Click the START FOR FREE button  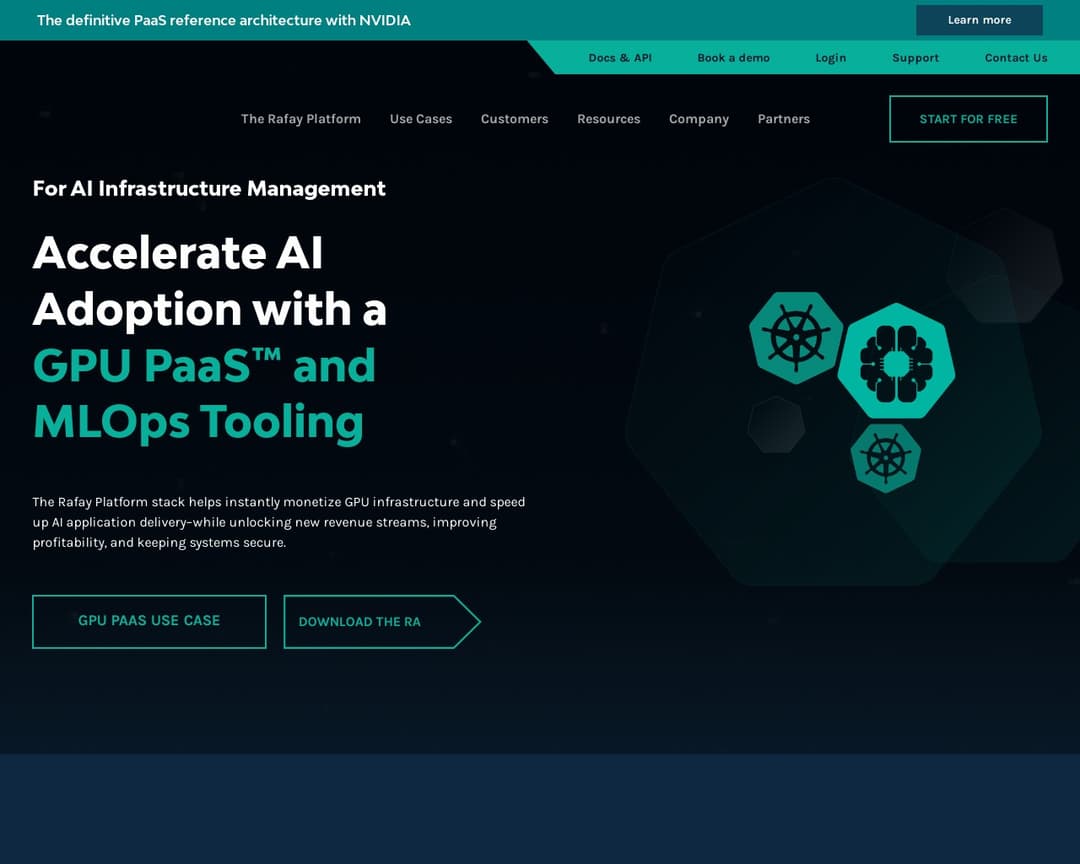968,119
